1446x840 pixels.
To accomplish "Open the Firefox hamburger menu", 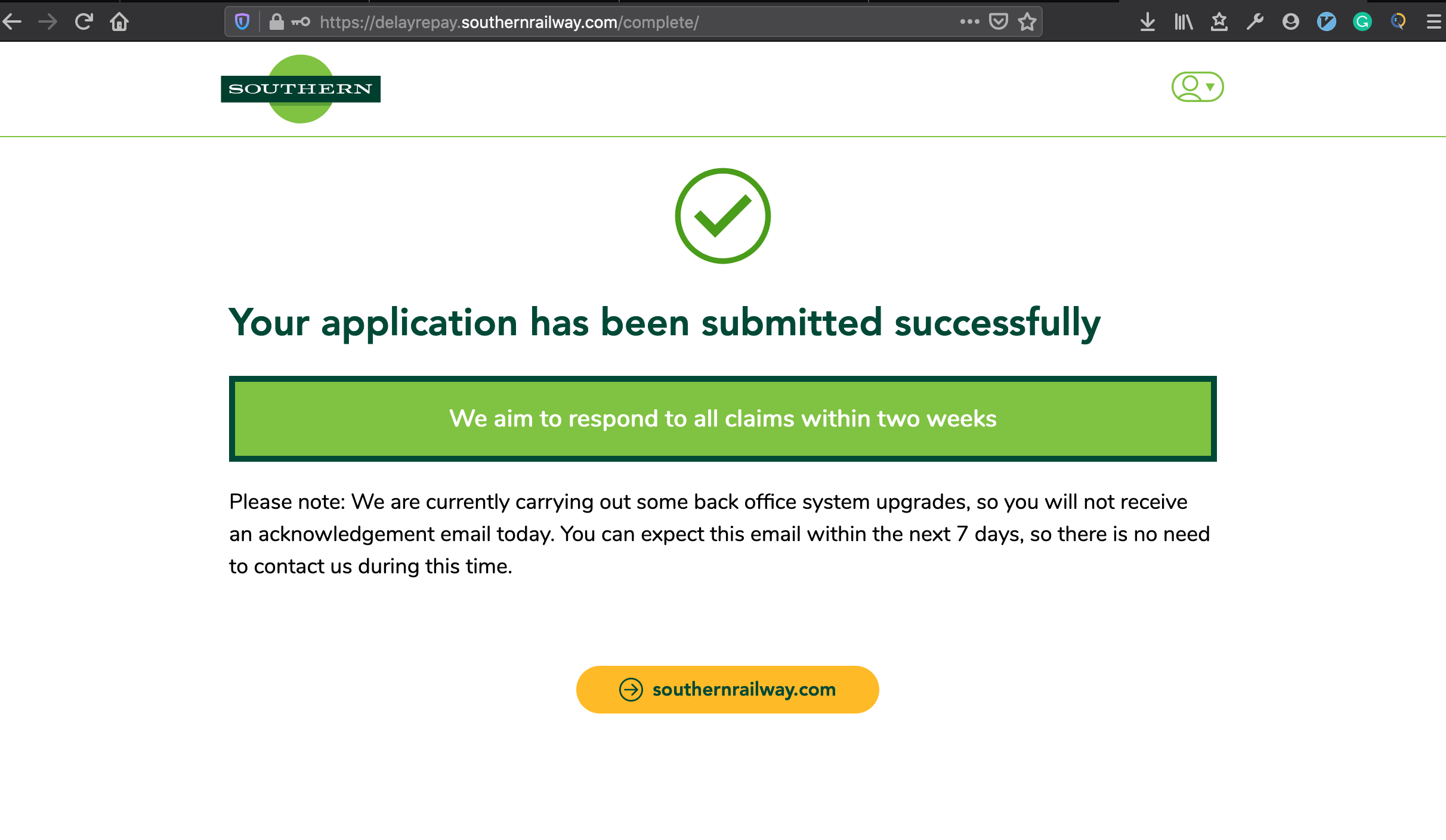I will click(1434, 22).
